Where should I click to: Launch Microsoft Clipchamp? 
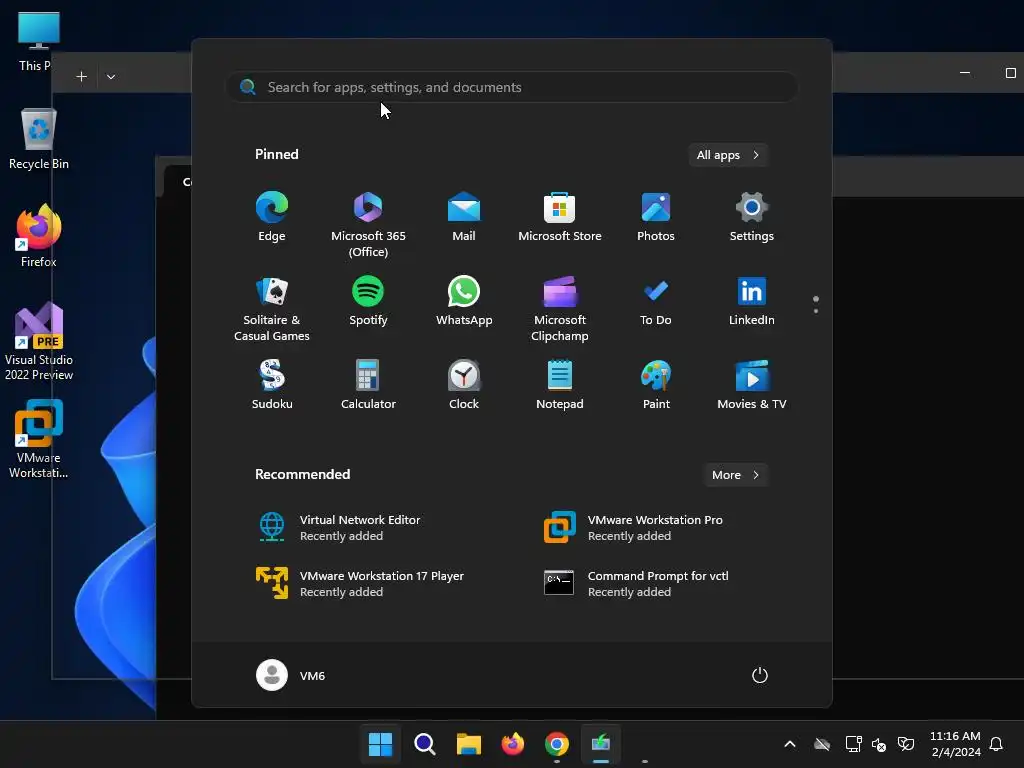560,308
